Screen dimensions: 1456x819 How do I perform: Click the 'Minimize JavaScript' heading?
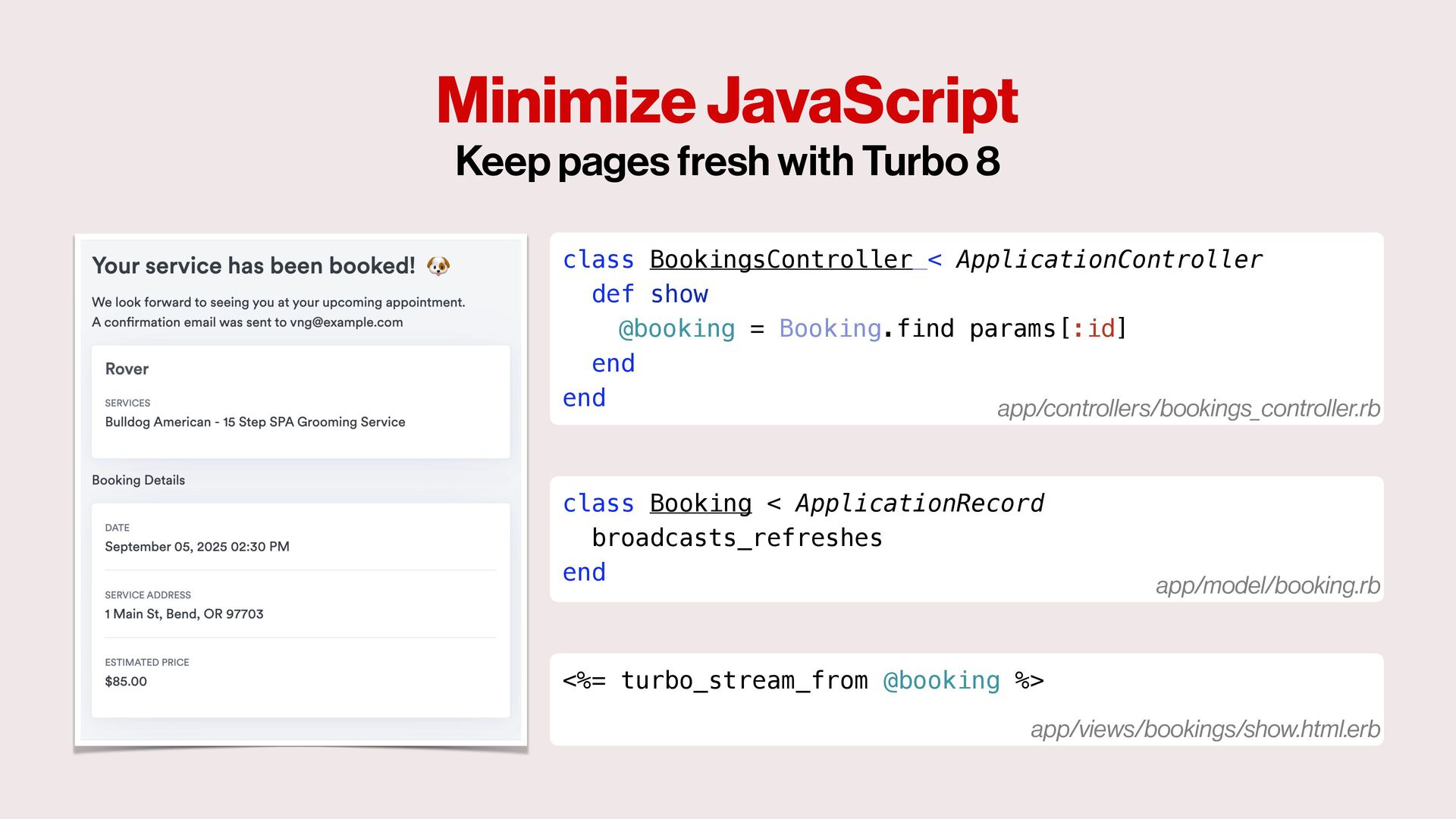point(726,101)
